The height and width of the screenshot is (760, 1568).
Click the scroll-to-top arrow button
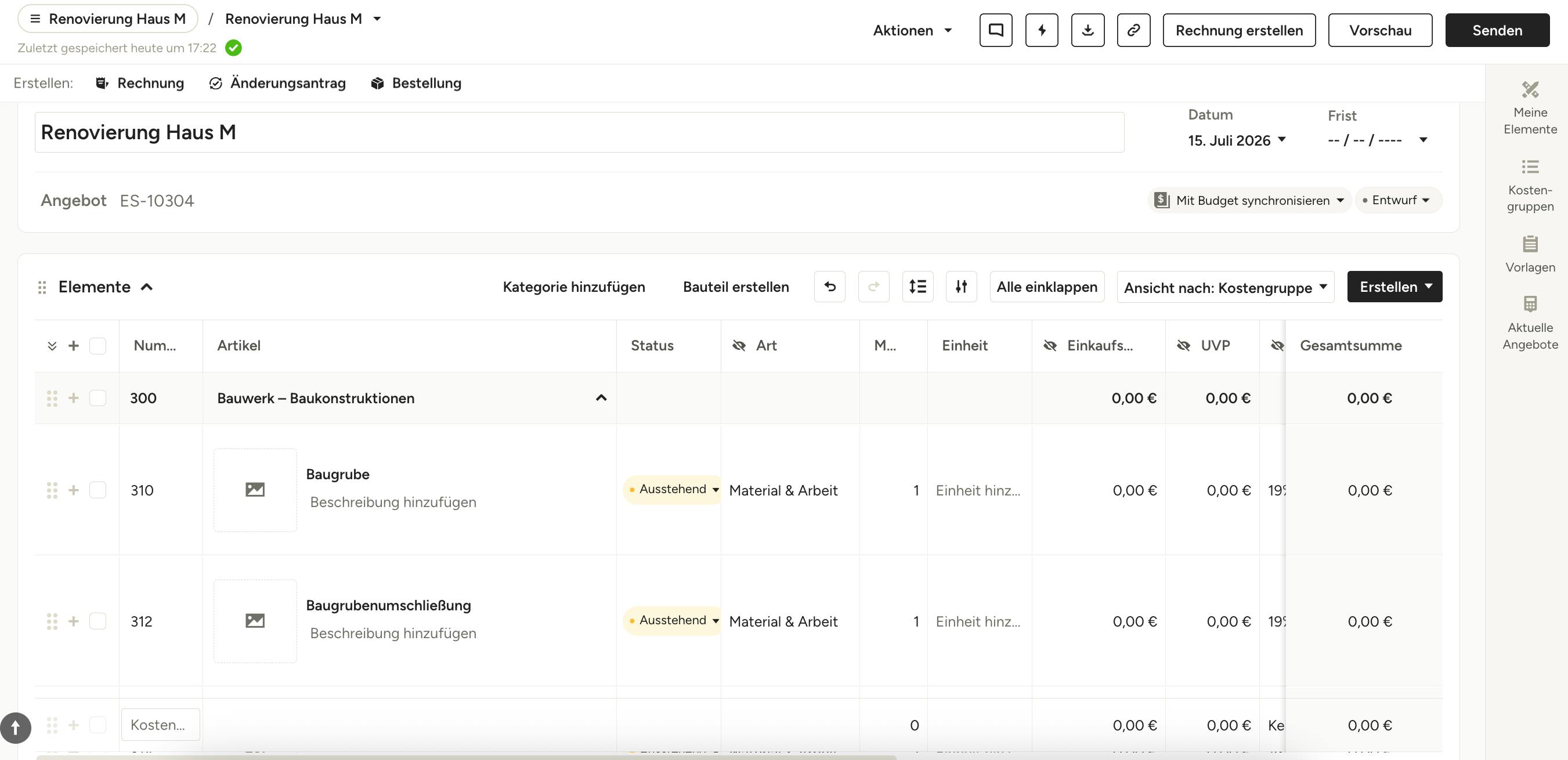tap(16, 728)
